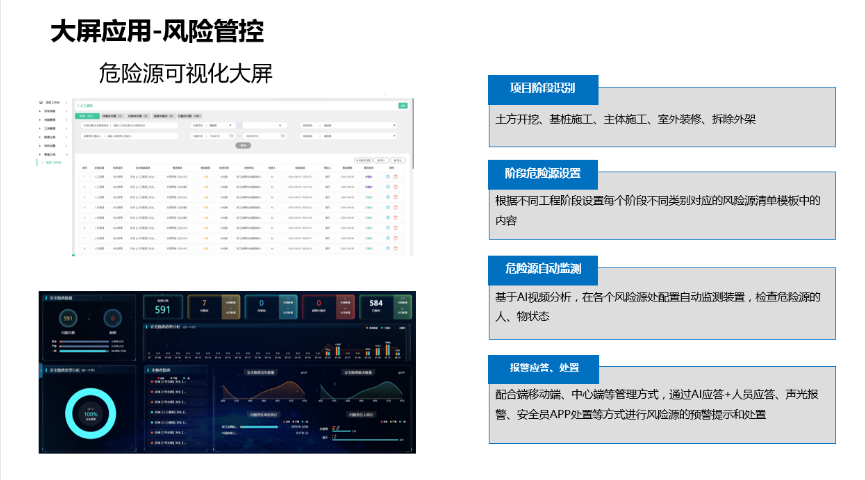Click the 大屏应用-风险管控 slide title
This screenshot has width=865, height=480.
157,31
